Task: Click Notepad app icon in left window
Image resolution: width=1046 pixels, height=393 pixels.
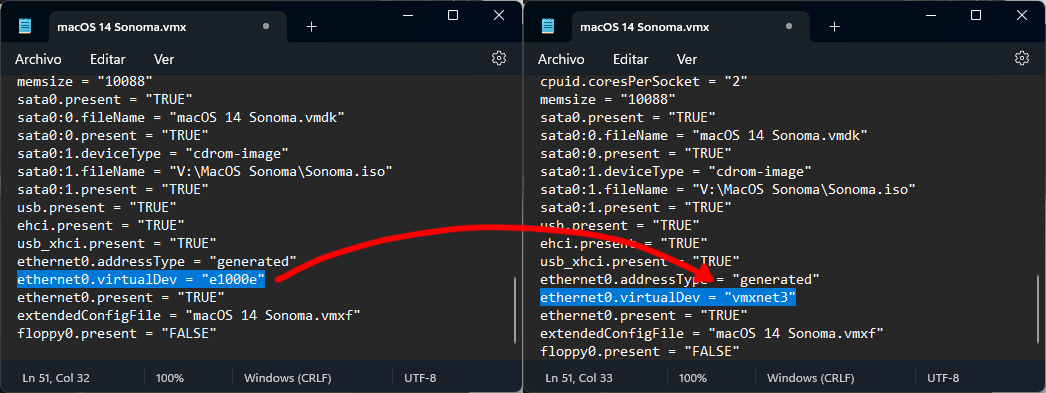Action: tap(25, 26)
